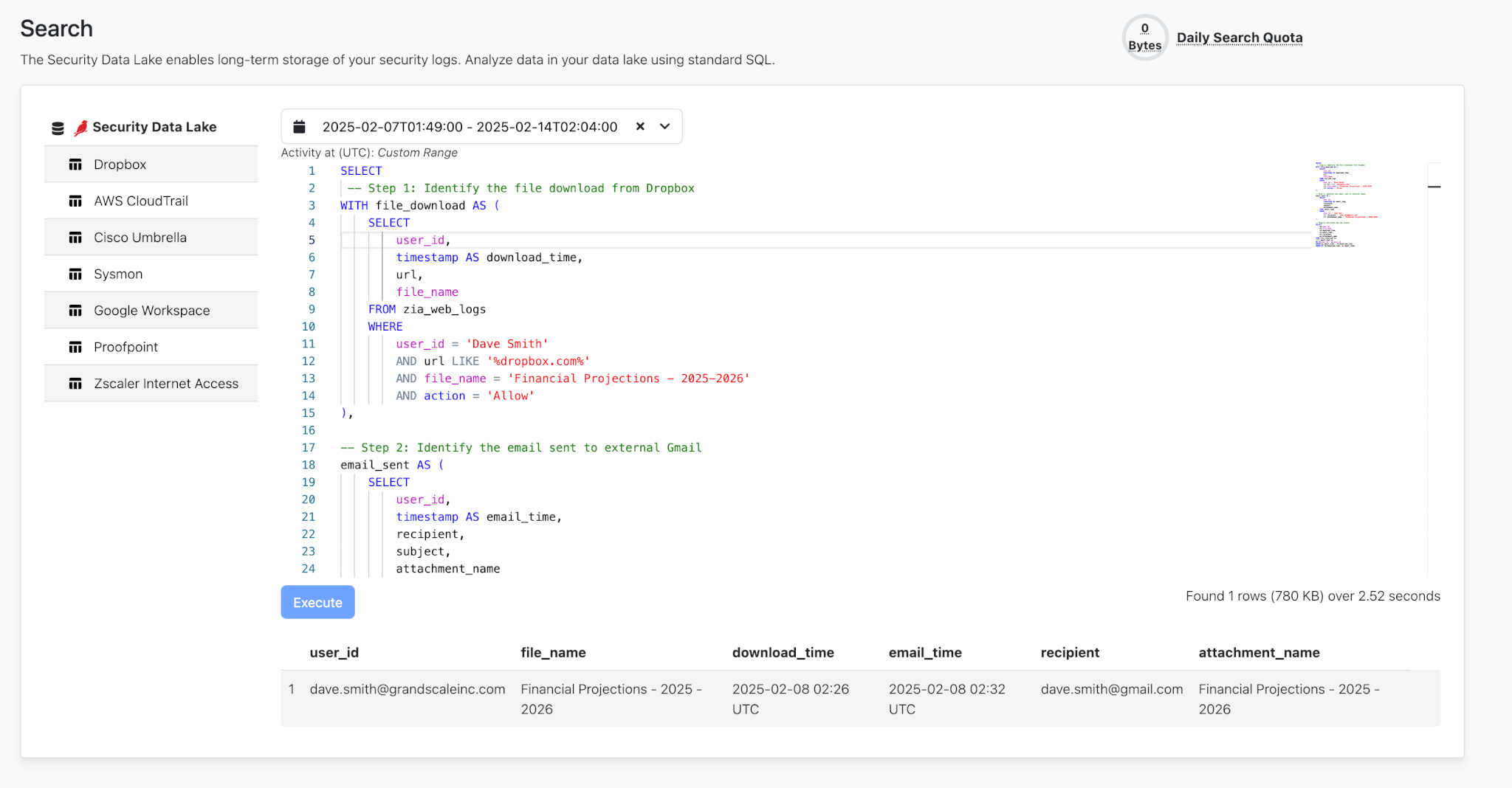This screenshot has width=1512, height=788.
Task: Click the recipient column header
Action: [1070, 652]
